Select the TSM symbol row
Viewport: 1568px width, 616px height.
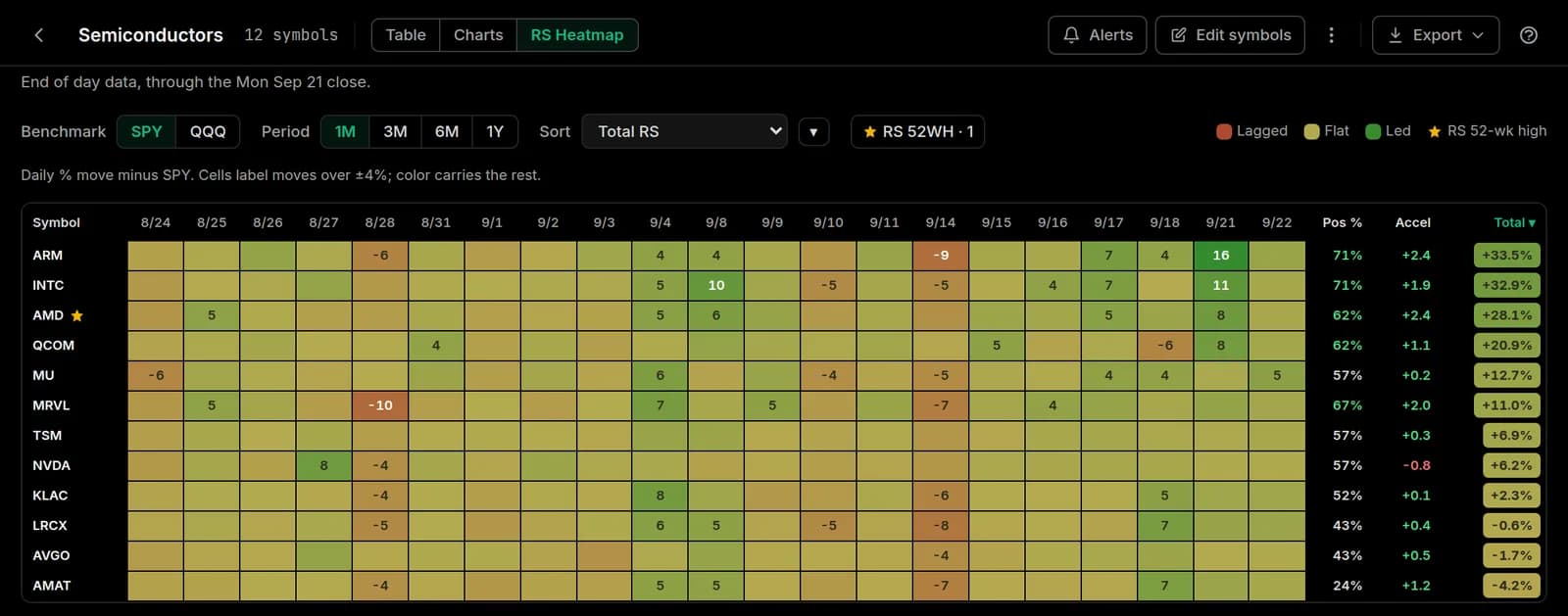[x=784, y=435]
